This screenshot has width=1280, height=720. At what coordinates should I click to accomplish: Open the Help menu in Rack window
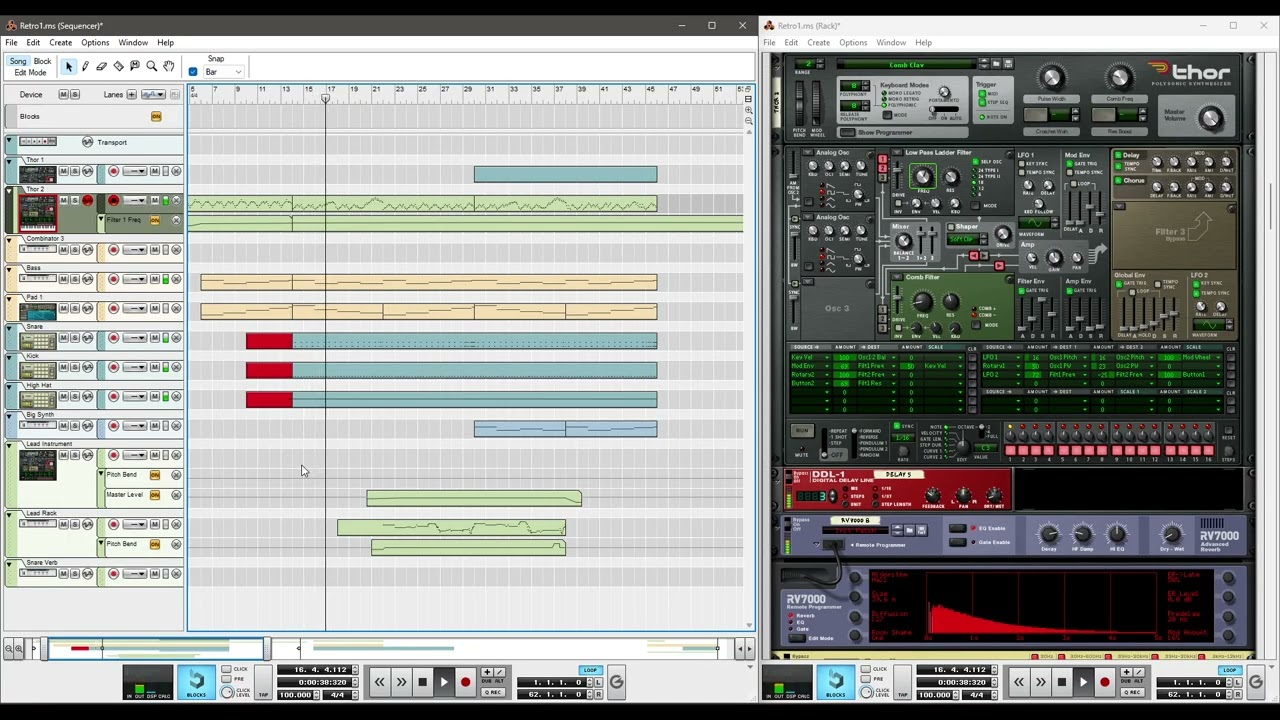923,43
